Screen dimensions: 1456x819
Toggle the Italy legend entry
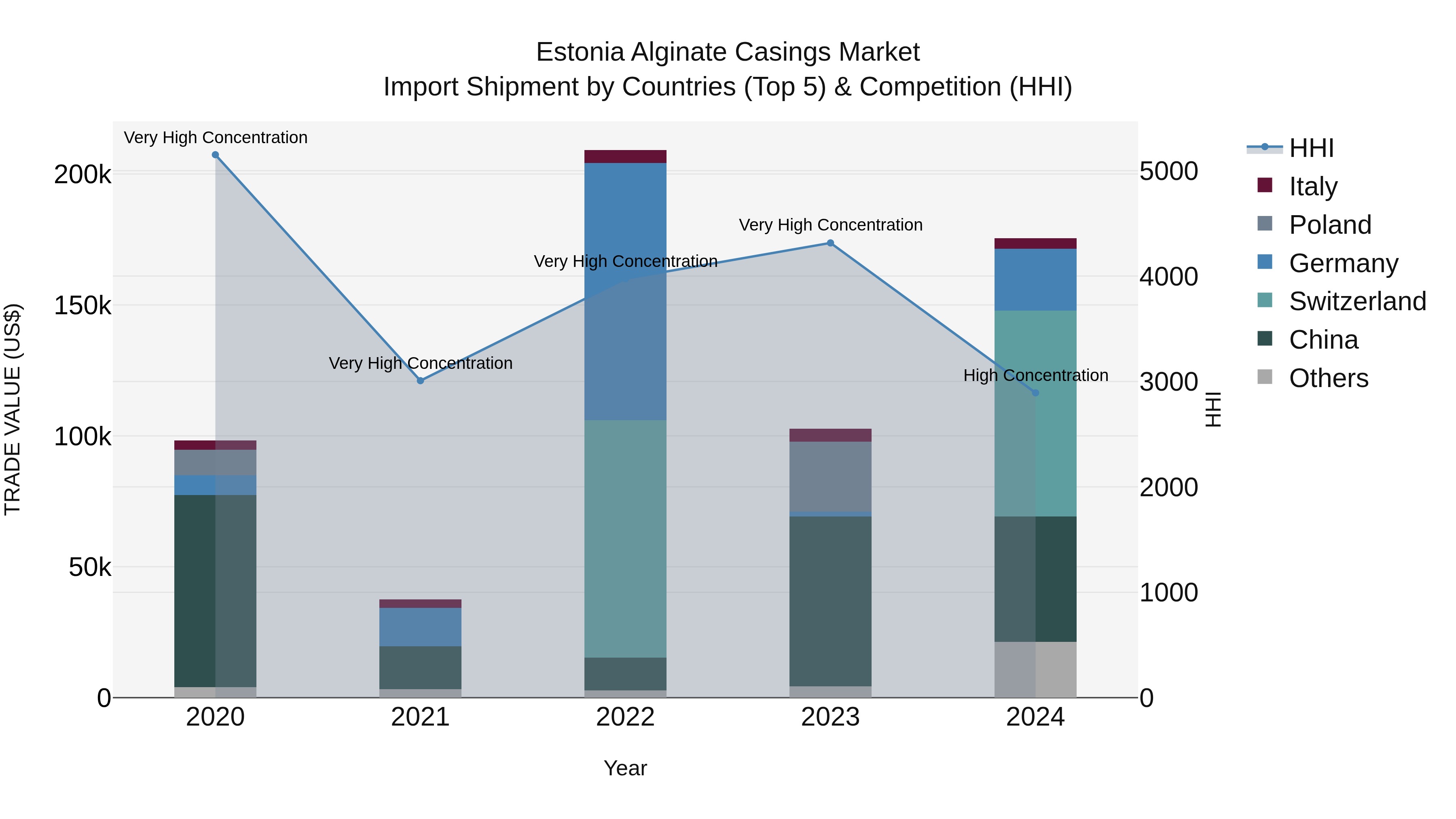click(1297, 186)
